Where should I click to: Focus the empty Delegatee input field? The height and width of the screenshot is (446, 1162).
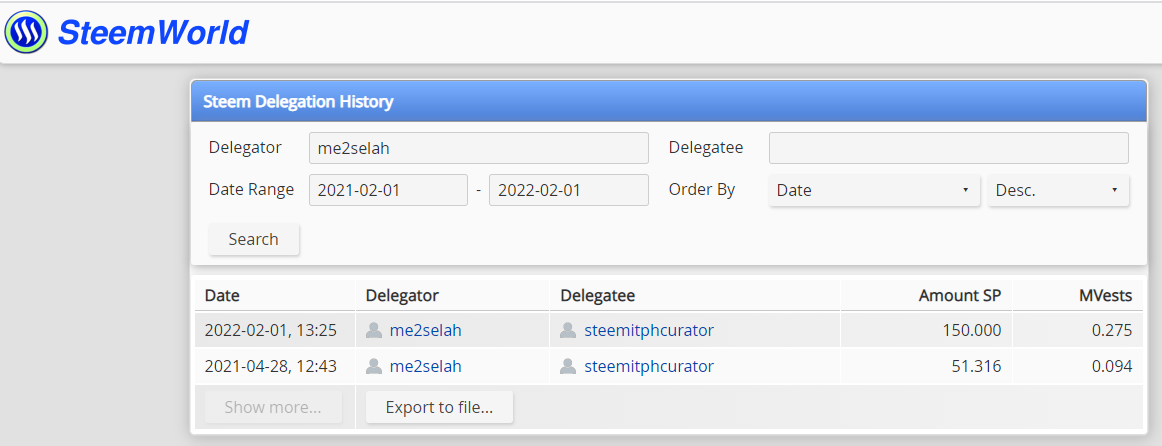(x=949, y=148)
